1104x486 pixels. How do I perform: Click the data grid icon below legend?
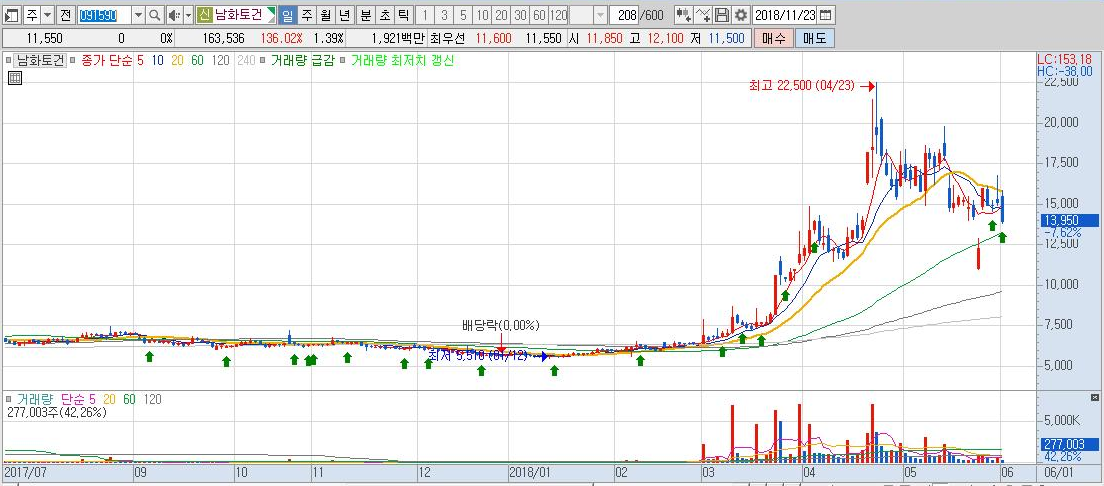[15, 78]
